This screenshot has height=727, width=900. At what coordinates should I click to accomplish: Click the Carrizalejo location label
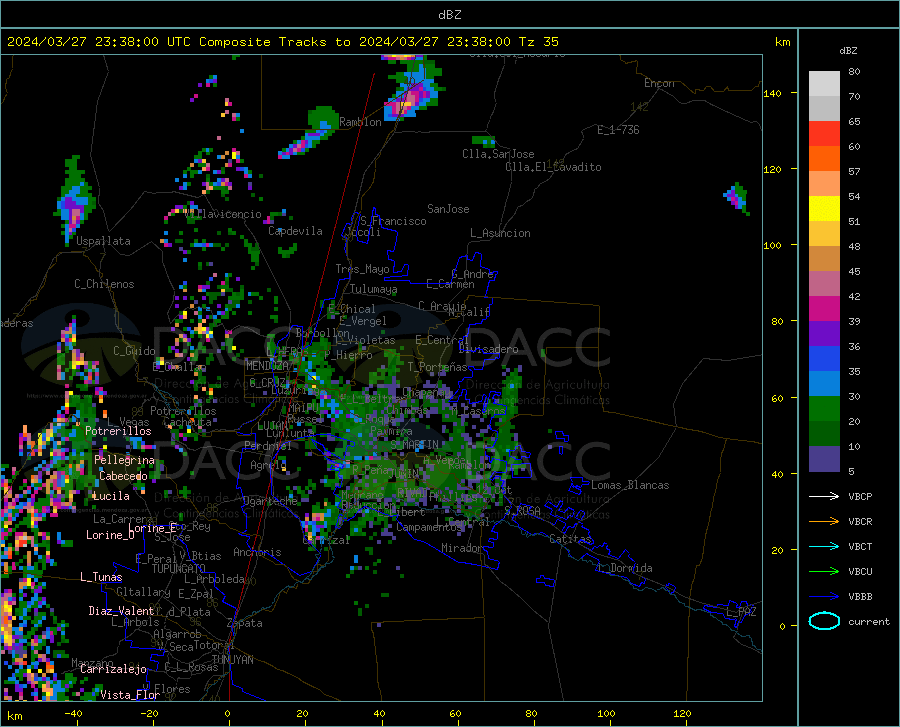coord(113,669)
